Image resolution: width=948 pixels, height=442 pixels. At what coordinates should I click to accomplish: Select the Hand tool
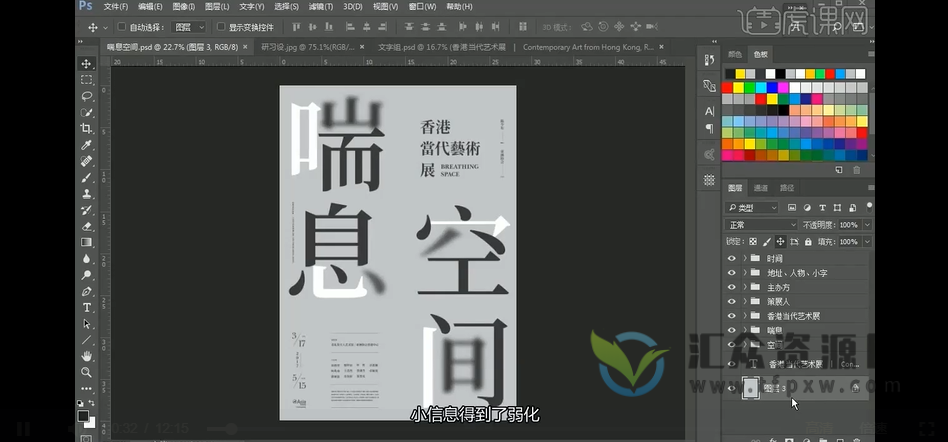point(86,356)
